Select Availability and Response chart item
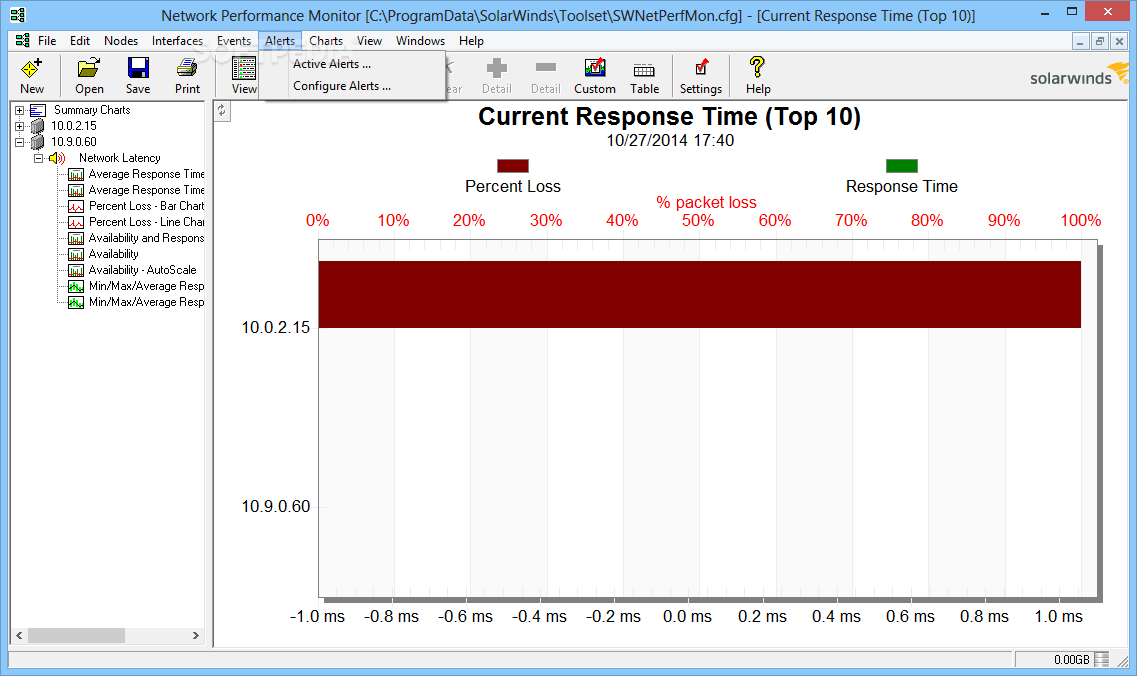1137x676 pixels. pyautogui.click(x=146, y=238)
